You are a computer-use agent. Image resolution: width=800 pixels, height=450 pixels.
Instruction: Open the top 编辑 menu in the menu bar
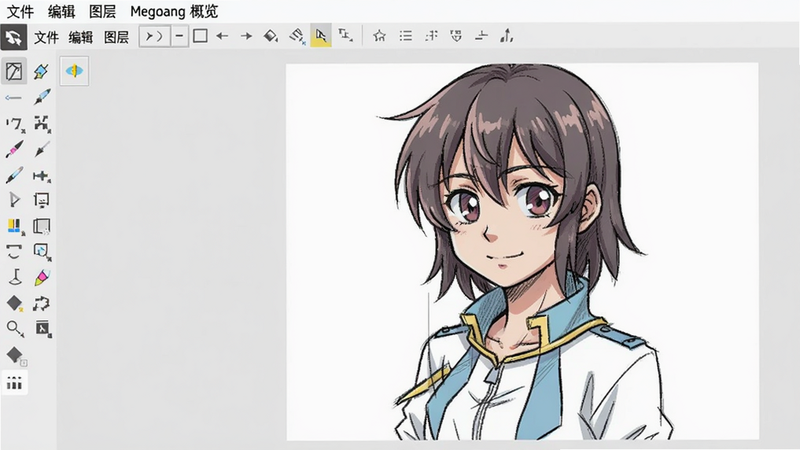click(x=62, y=11)
